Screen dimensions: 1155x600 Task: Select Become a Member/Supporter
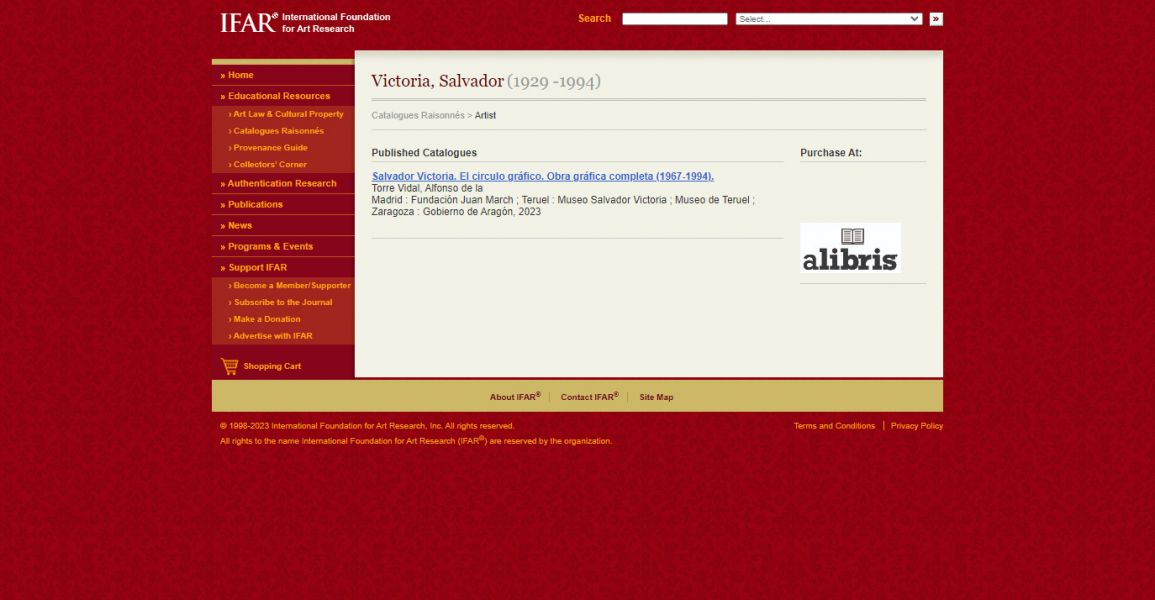click(x=291, y=286)
